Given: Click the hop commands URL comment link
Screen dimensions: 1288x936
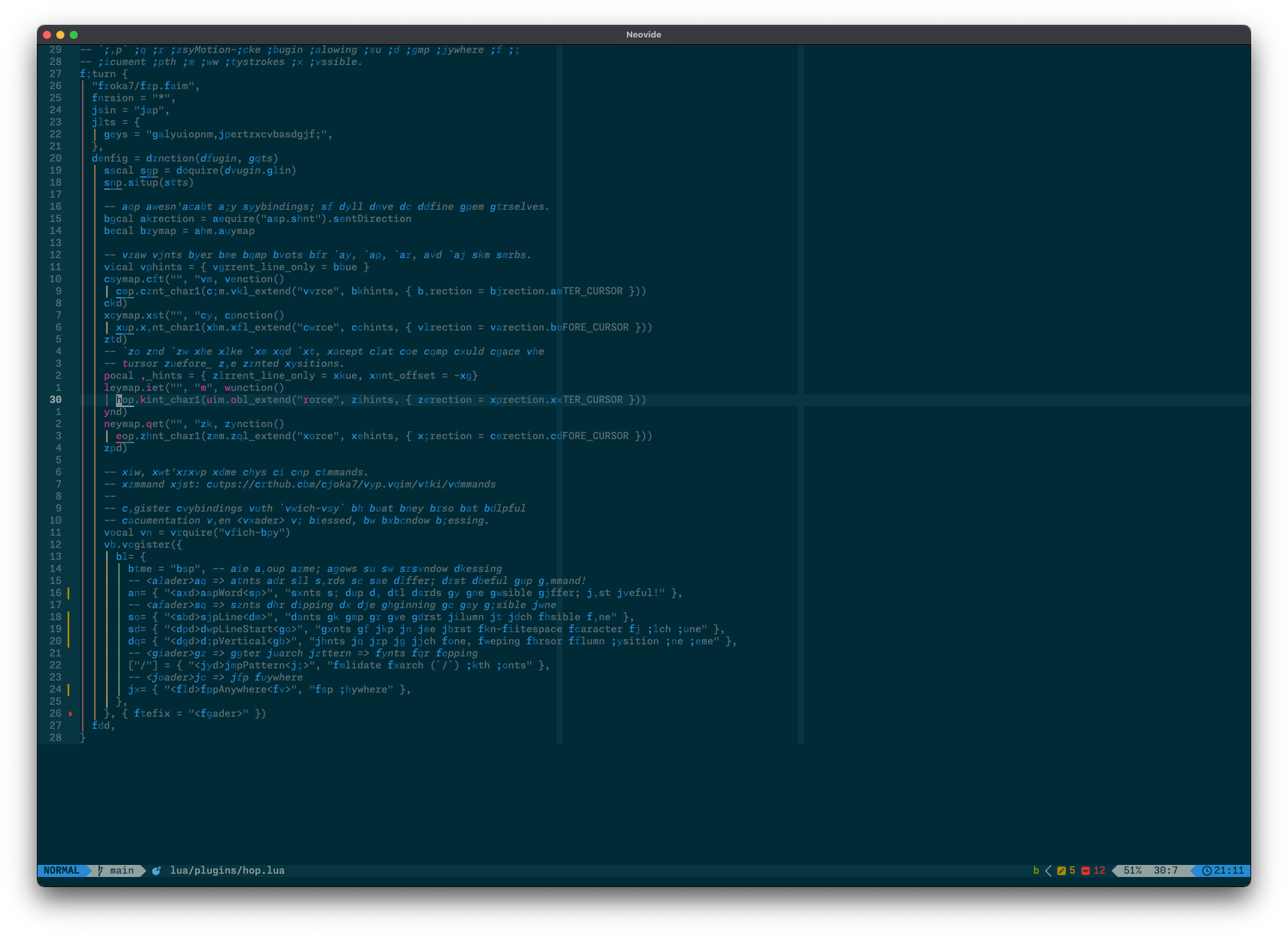Looking at the screenshot, I should click(x=351, y=484).
